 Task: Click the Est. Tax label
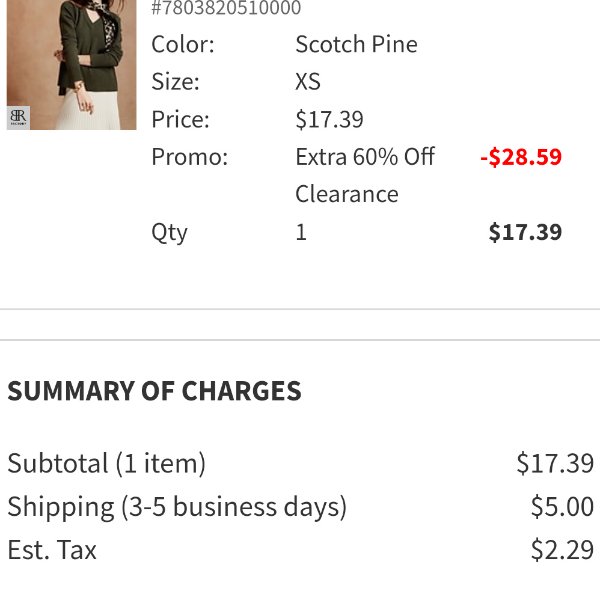tap(52, 550)
